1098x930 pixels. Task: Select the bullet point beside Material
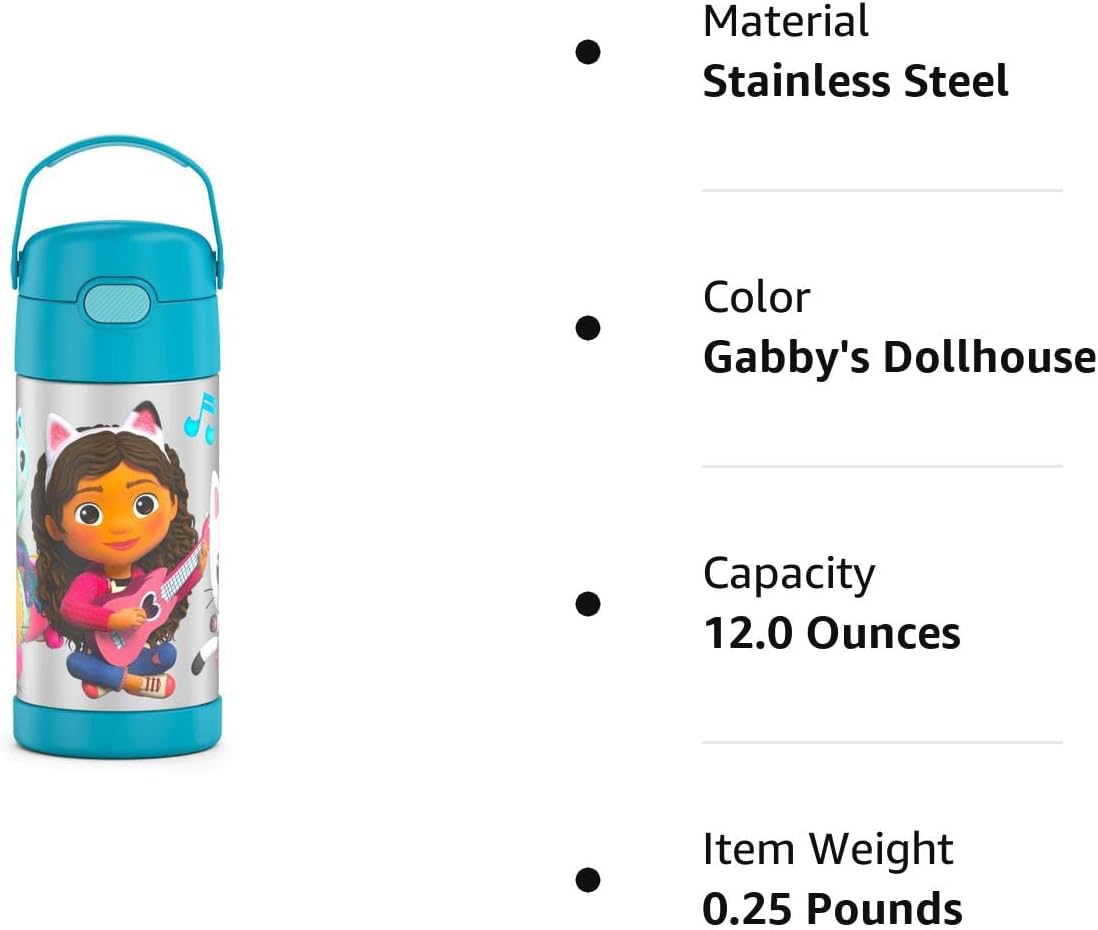(x=588, y=51)
